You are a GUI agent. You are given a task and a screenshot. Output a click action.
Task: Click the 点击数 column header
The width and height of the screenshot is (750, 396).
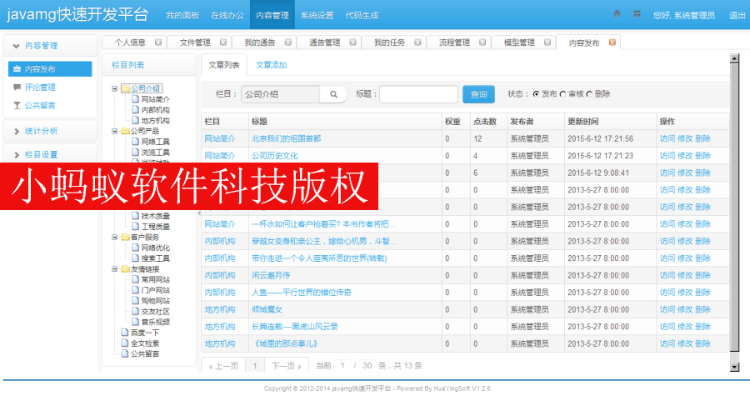pos(485,121)
